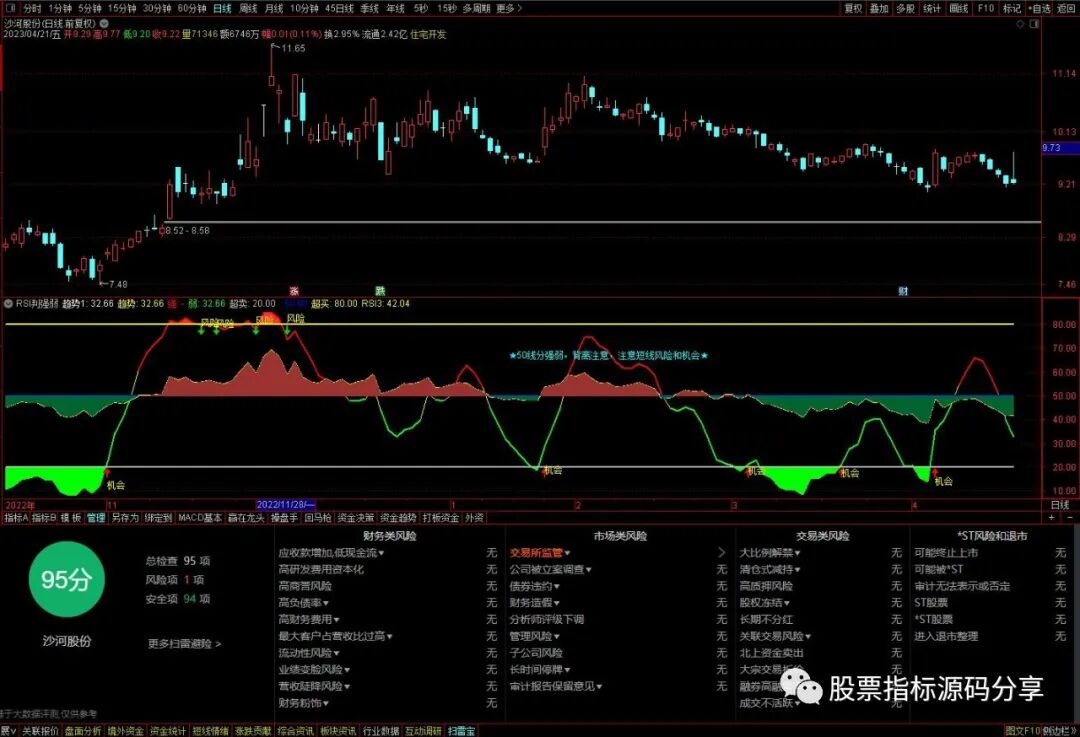This screenshot has height=737, width=1080.
Task: Select the 资金决策 indicator
Action: coord(355,517)
